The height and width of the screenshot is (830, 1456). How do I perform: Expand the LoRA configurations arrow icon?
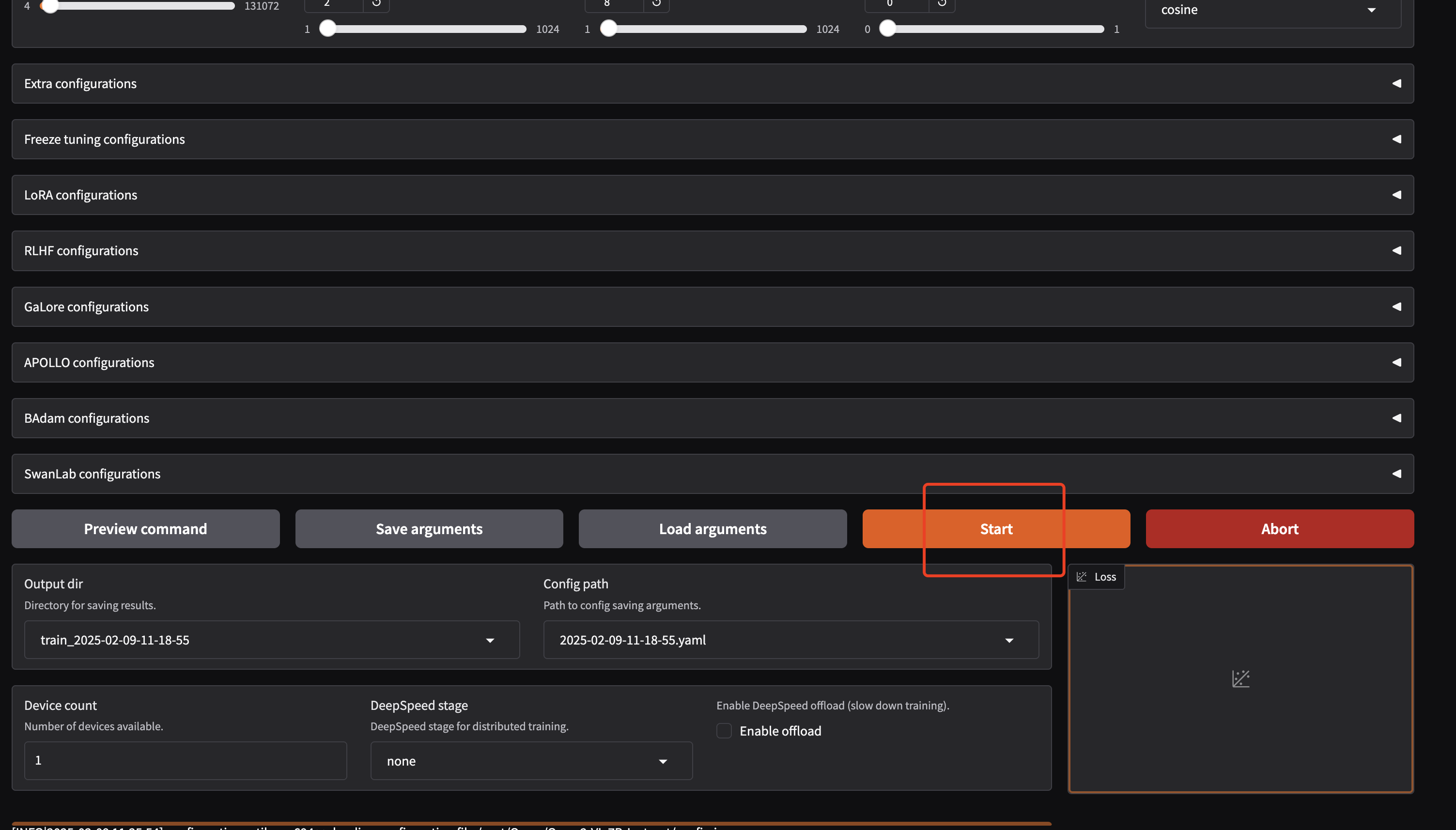coord(1396,195)
